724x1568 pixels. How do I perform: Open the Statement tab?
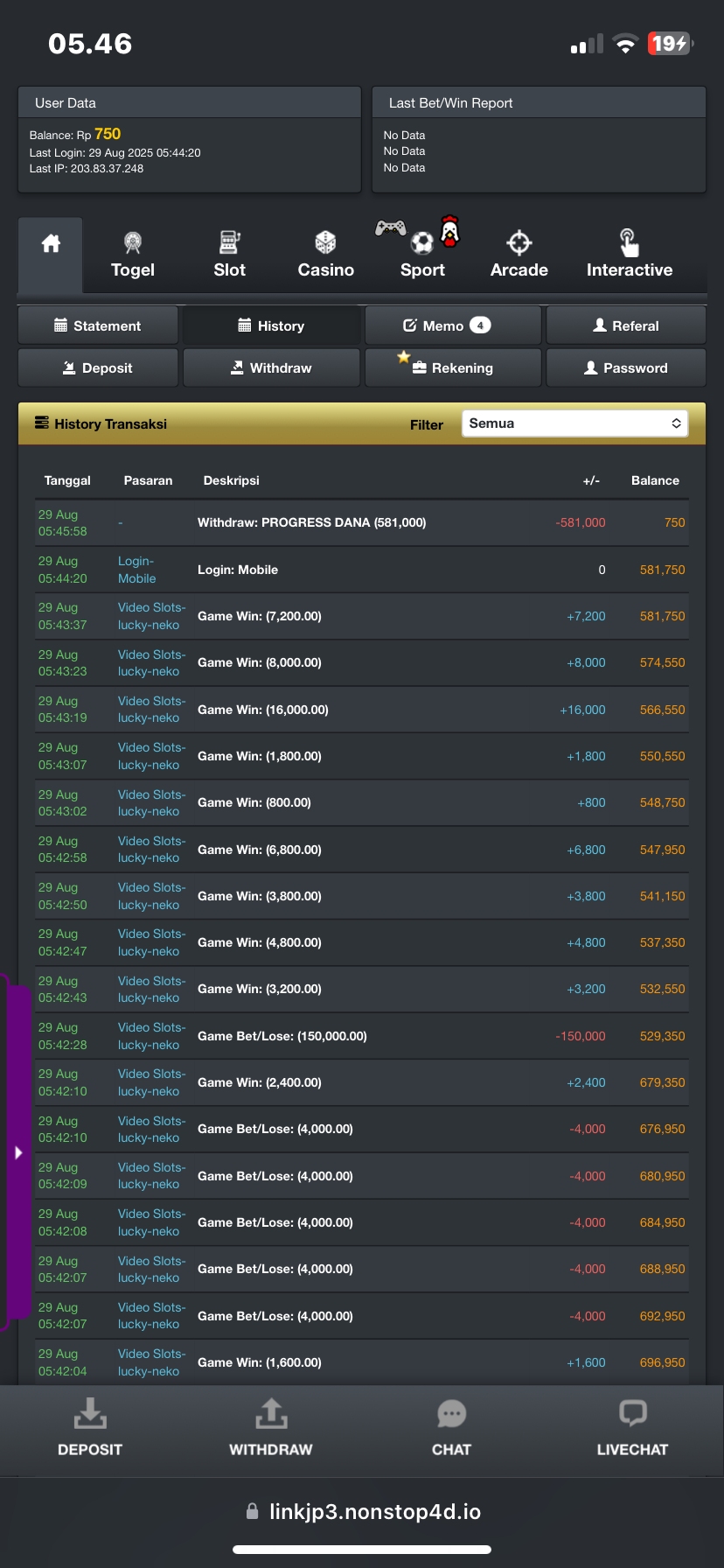tap(98, 325)
